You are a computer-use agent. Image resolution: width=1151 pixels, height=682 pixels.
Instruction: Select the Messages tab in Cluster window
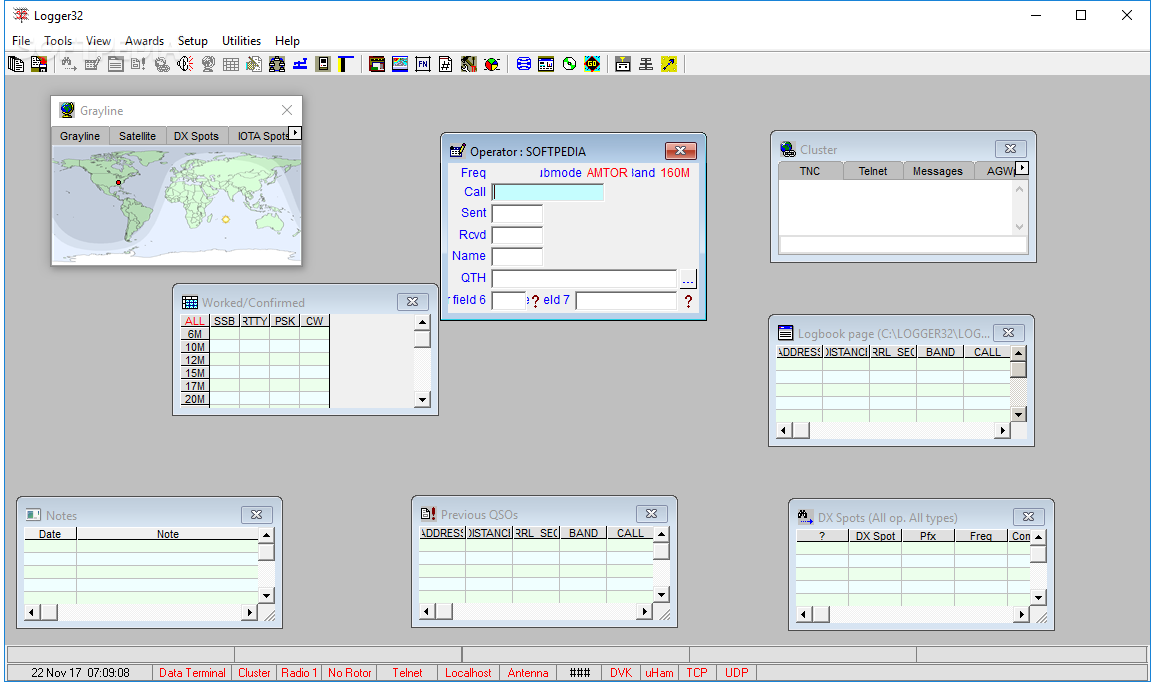point(937,171)
